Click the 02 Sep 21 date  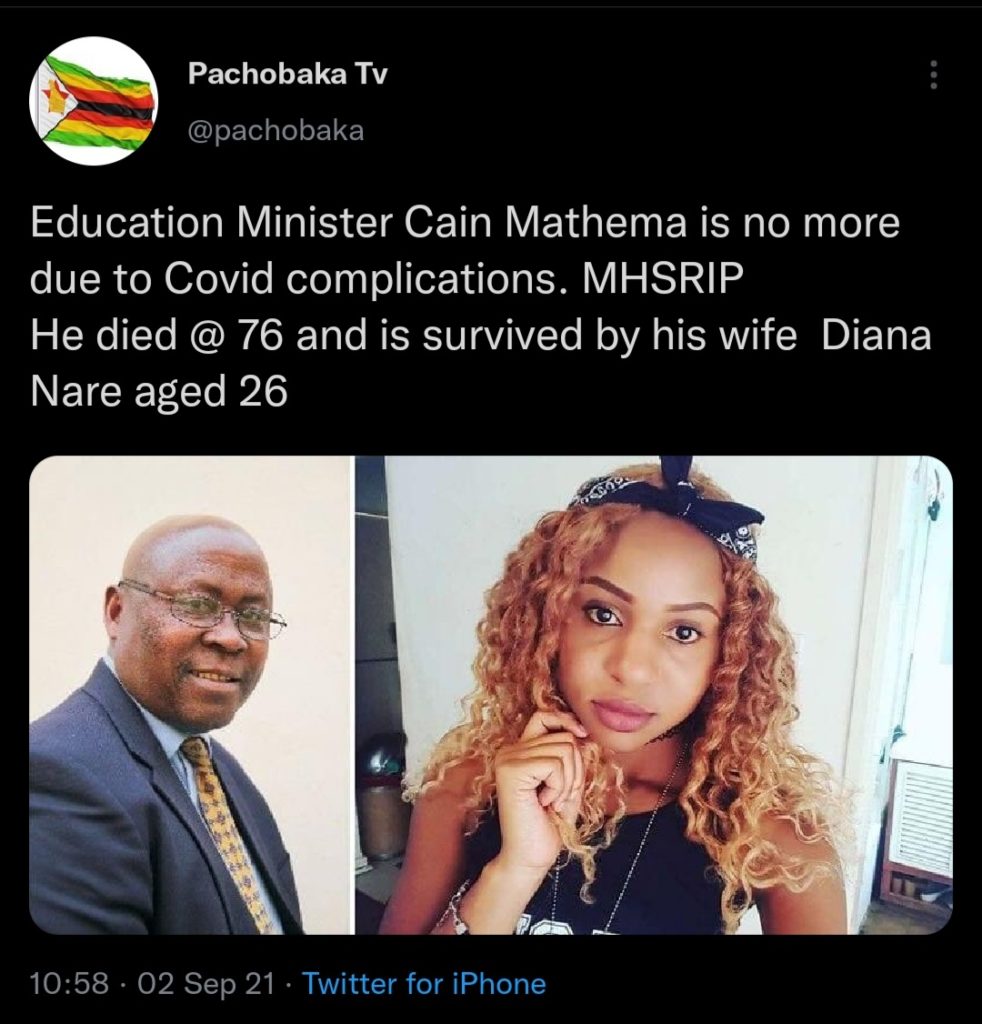(209, 983)
